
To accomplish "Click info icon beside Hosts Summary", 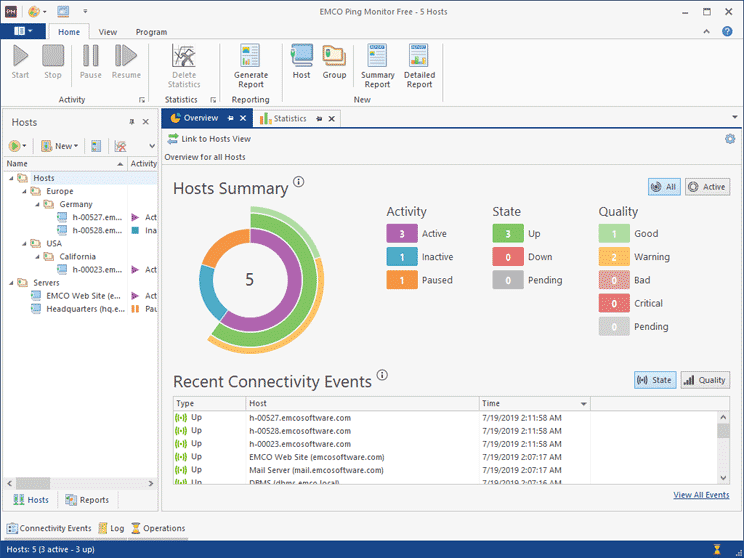I will coord(298,183).
